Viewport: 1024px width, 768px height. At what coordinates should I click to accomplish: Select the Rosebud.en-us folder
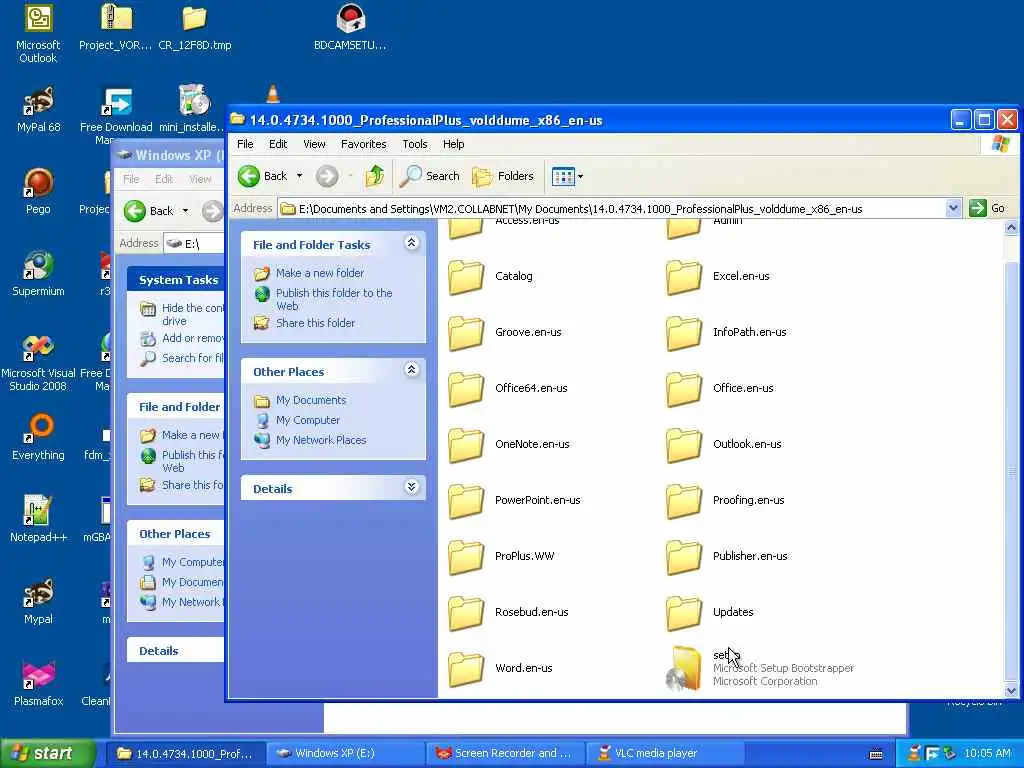point(509,613)
